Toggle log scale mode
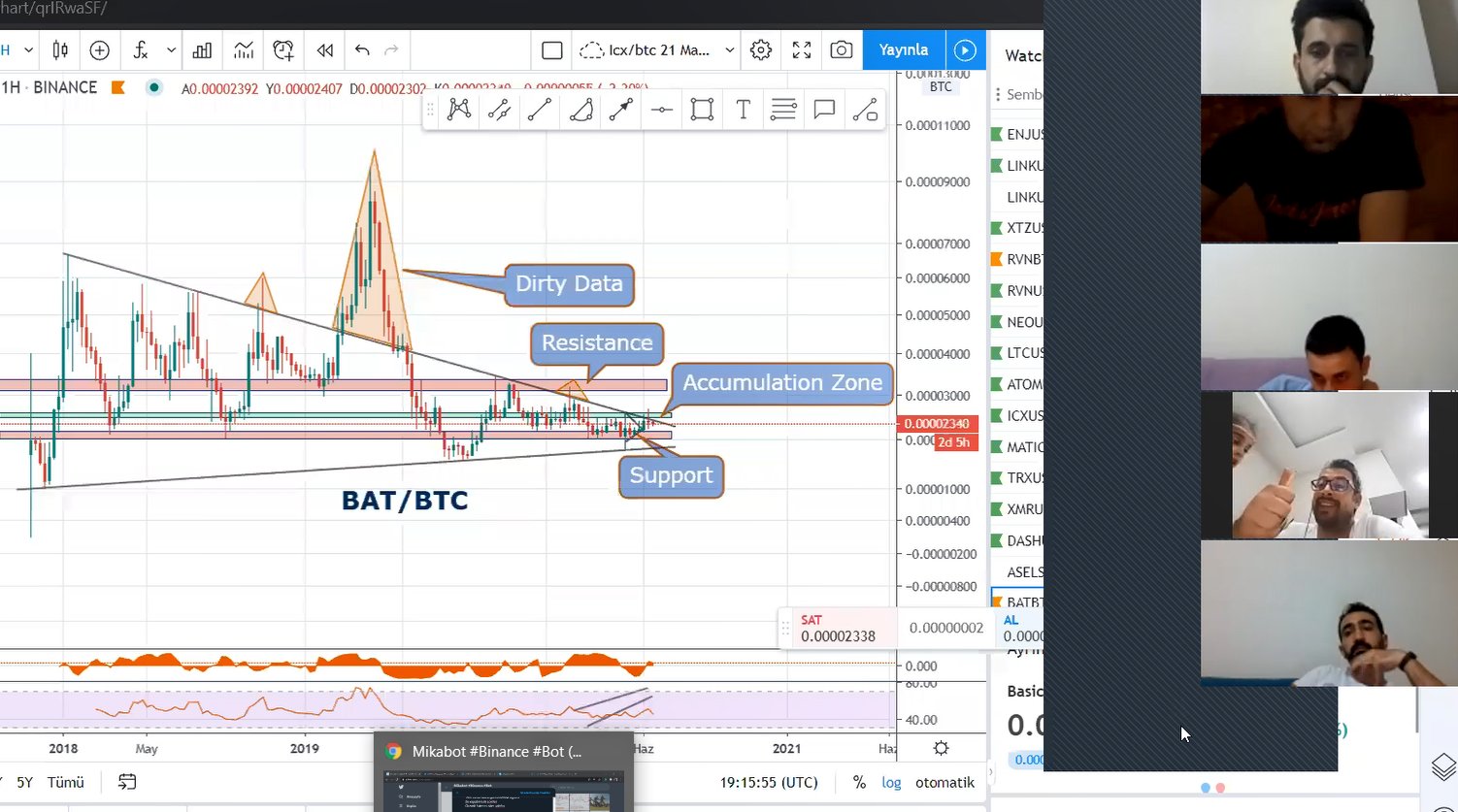Screen dimensions: 1458x812 click(891, 782)
